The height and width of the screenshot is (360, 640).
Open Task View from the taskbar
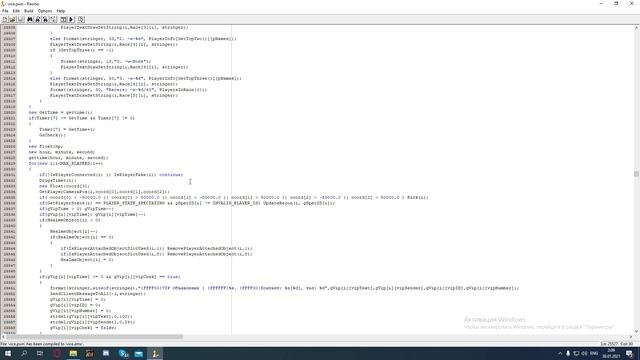(x=40, y=353)
